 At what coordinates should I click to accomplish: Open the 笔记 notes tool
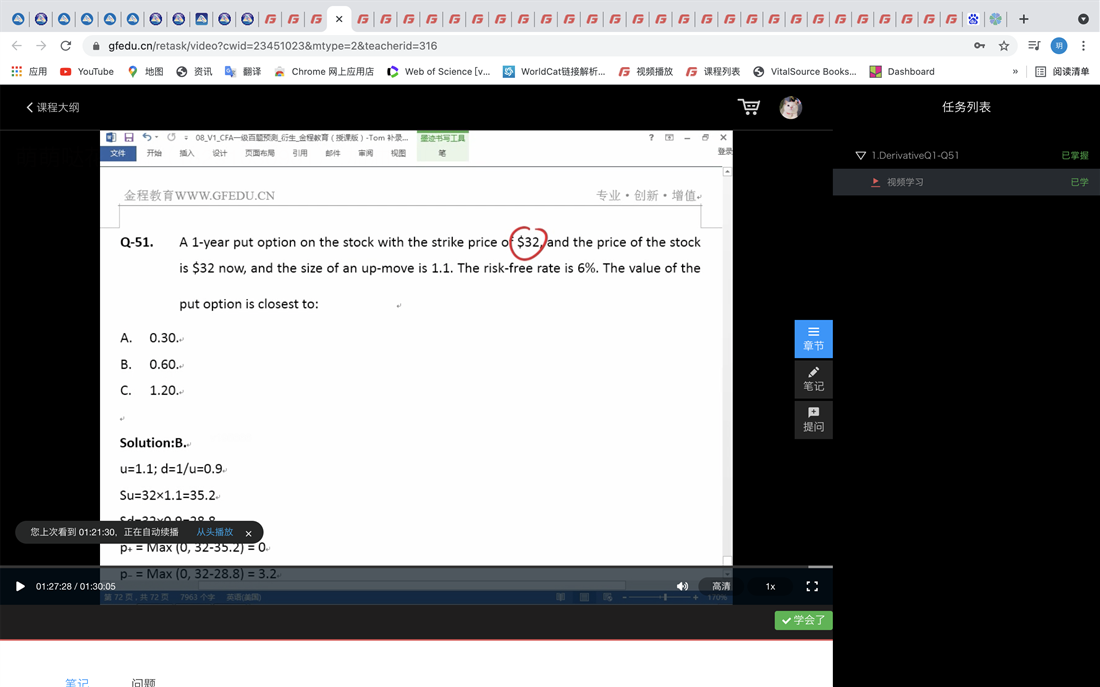coord(813,379)
